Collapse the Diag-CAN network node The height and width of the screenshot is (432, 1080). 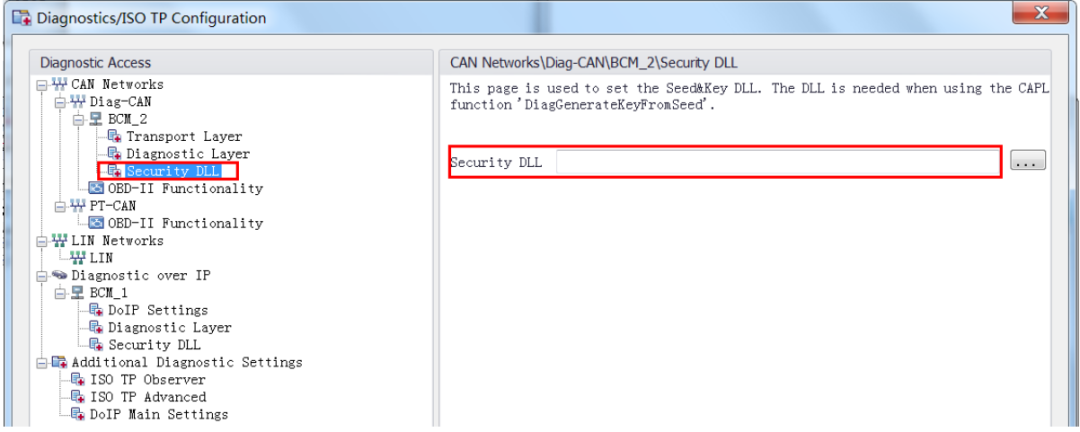(61, 101)
